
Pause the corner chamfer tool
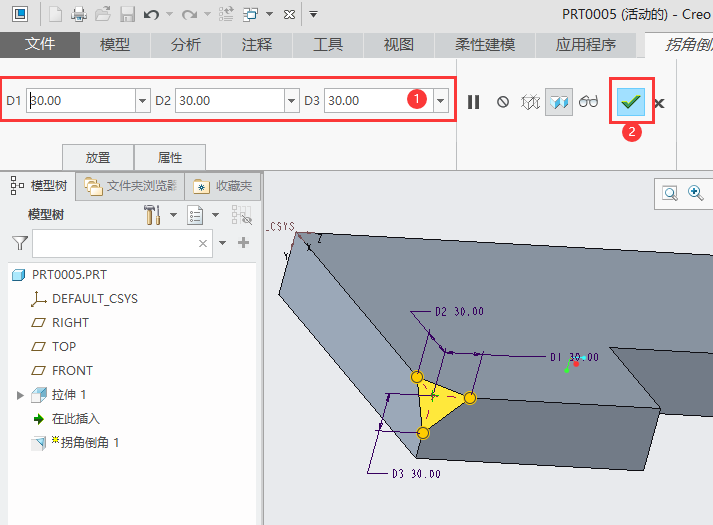tap(474, 102)
